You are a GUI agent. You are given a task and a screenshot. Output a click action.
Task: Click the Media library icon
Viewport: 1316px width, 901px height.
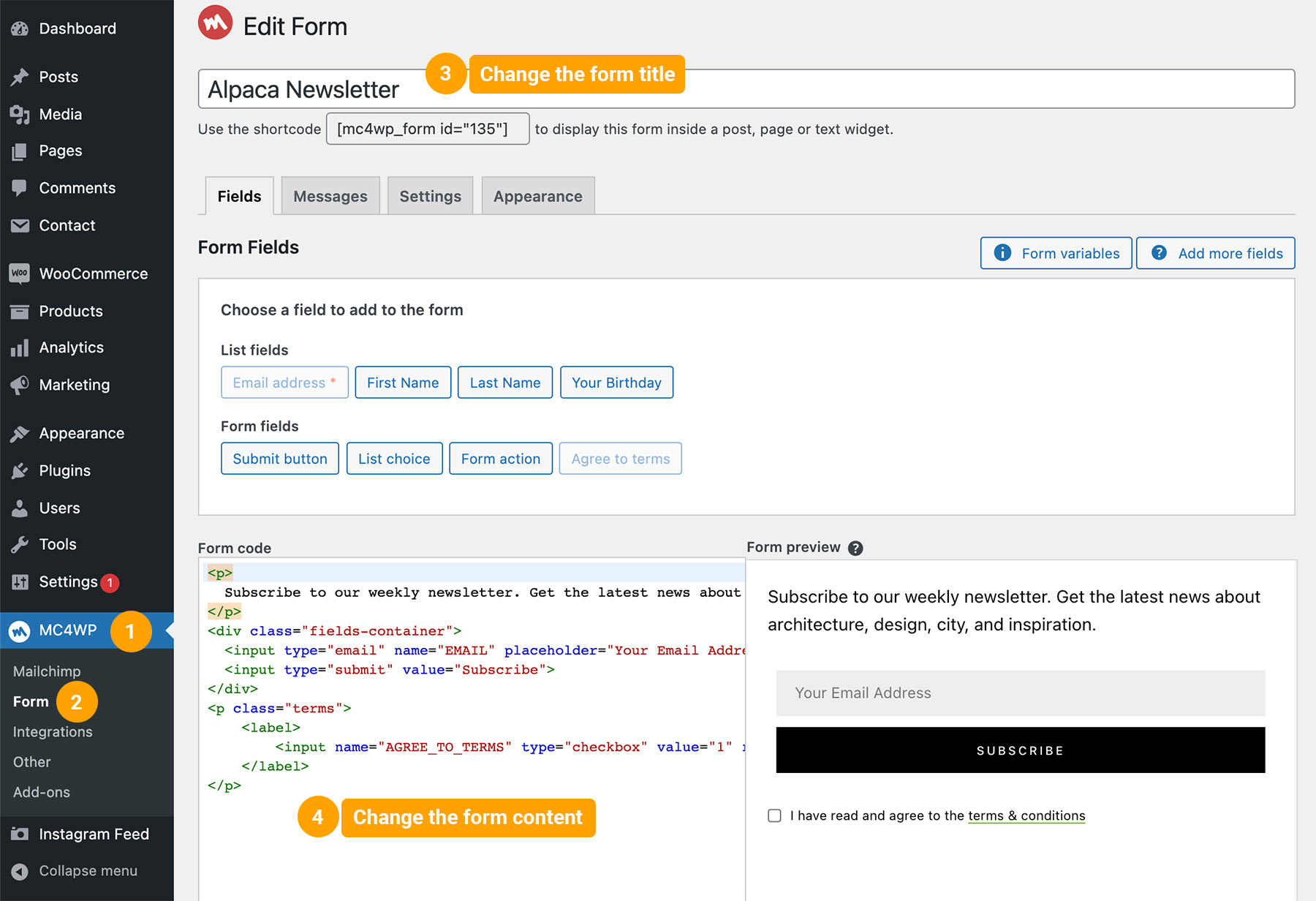[x=20, y=114]
